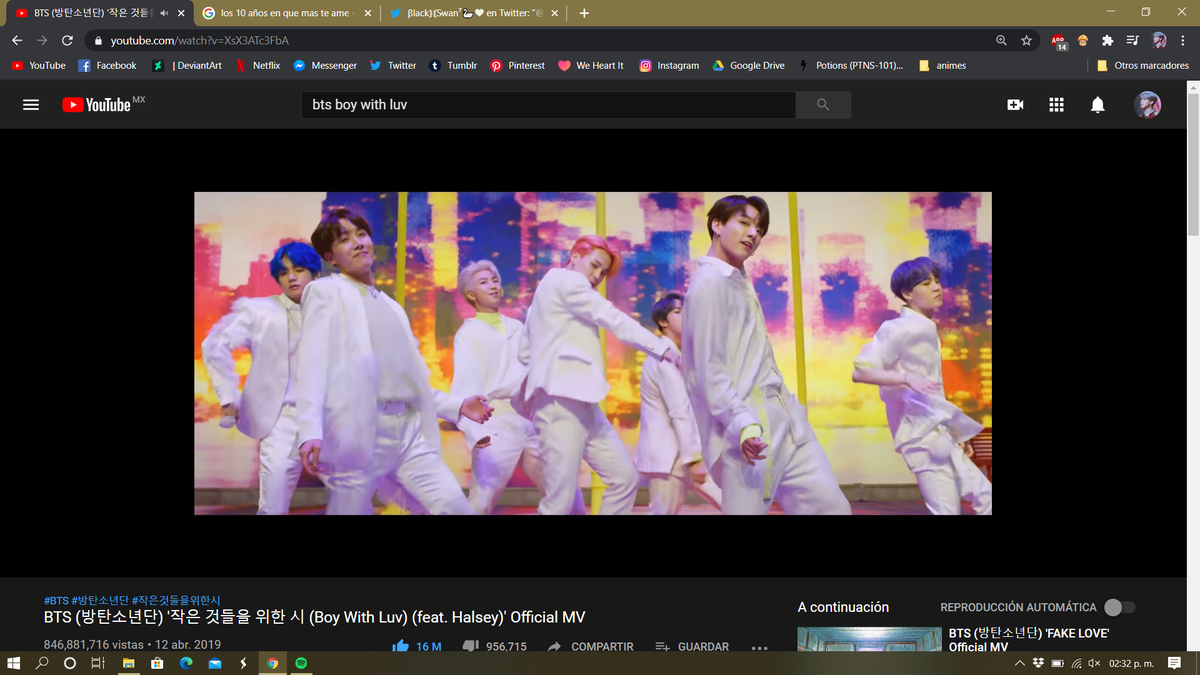Open File Explorer from the taskbar

tap(129, 663)
